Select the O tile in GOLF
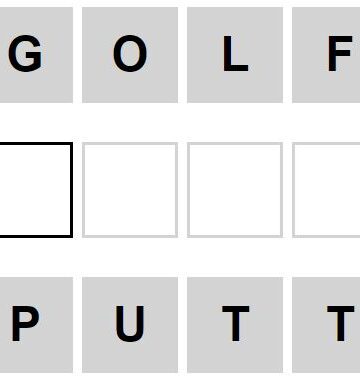360x384 pixels. pos(130,55)
